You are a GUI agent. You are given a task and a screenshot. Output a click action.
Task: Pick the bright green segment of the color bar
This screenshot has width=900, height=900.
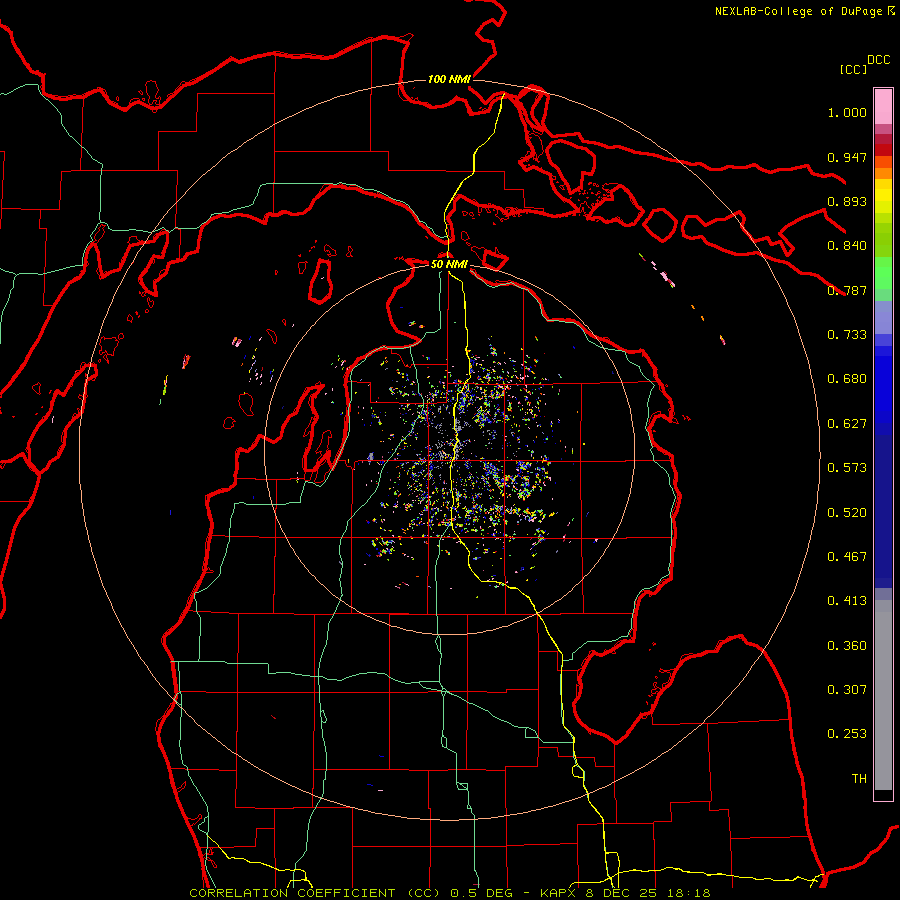883,273
